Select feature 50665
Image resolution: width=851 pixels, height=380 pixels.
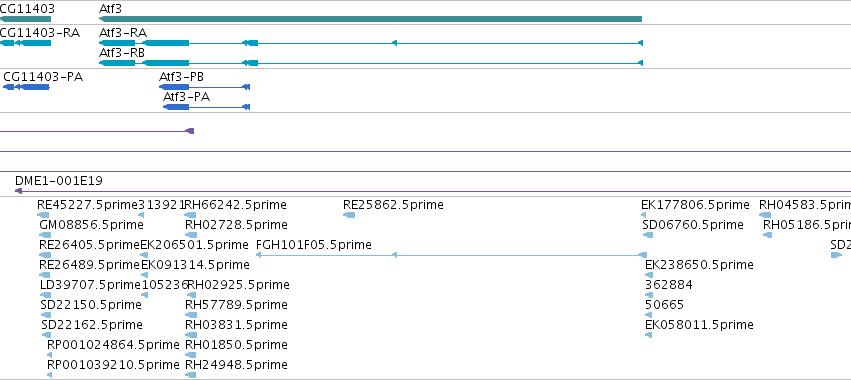click(x=664, y=305)
